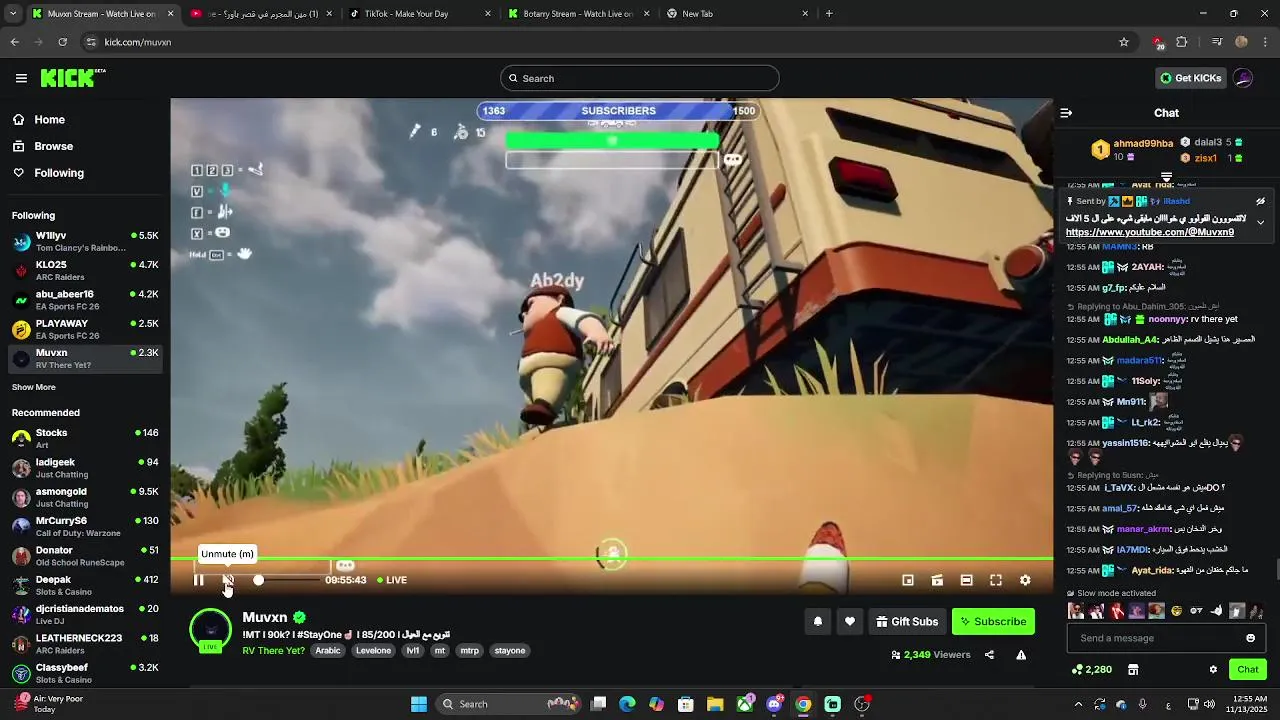Collapse the chat panel arrow icon

[x=1066, y=113]
